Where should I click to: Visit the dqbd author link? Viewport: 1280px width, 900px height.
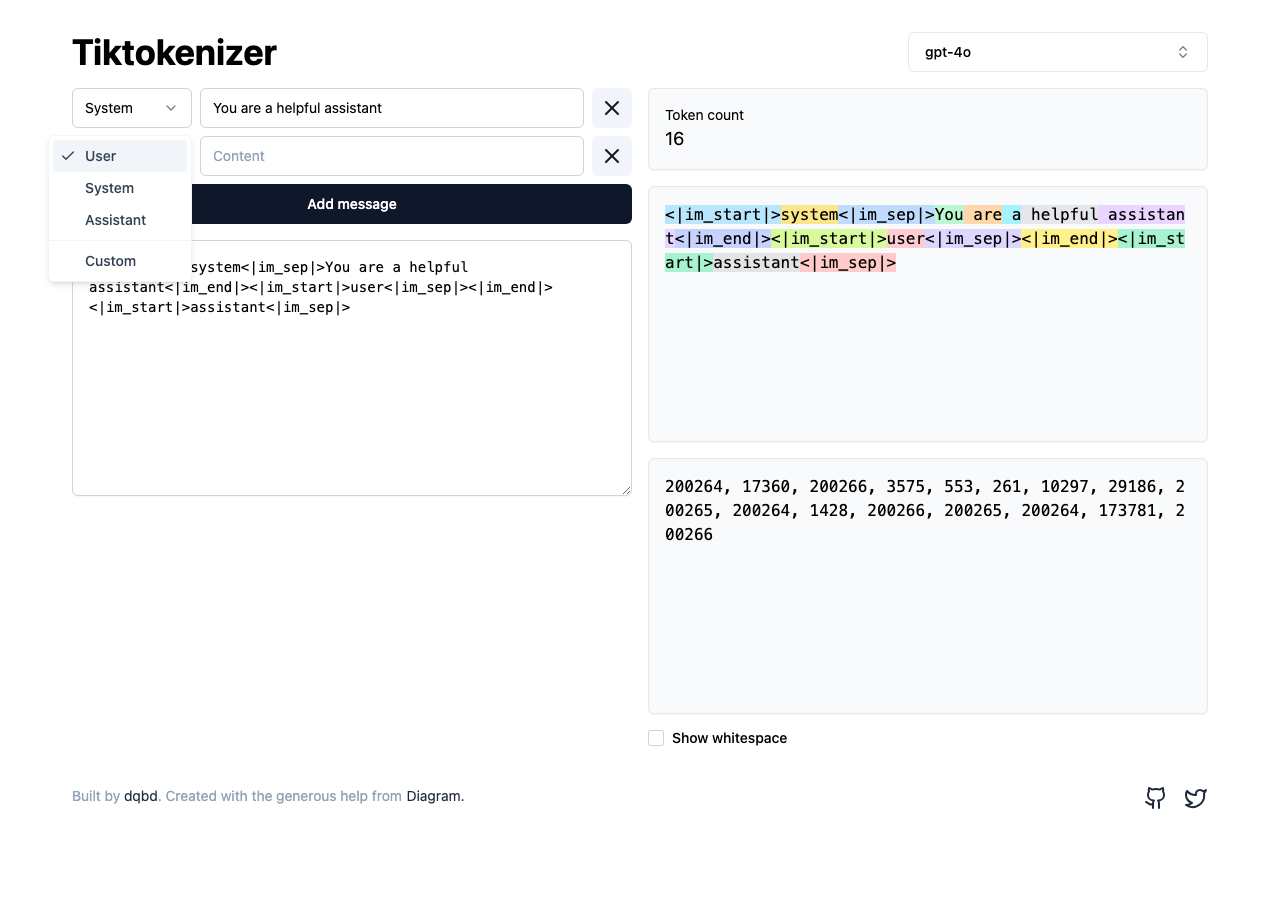(x=141, y=796)
